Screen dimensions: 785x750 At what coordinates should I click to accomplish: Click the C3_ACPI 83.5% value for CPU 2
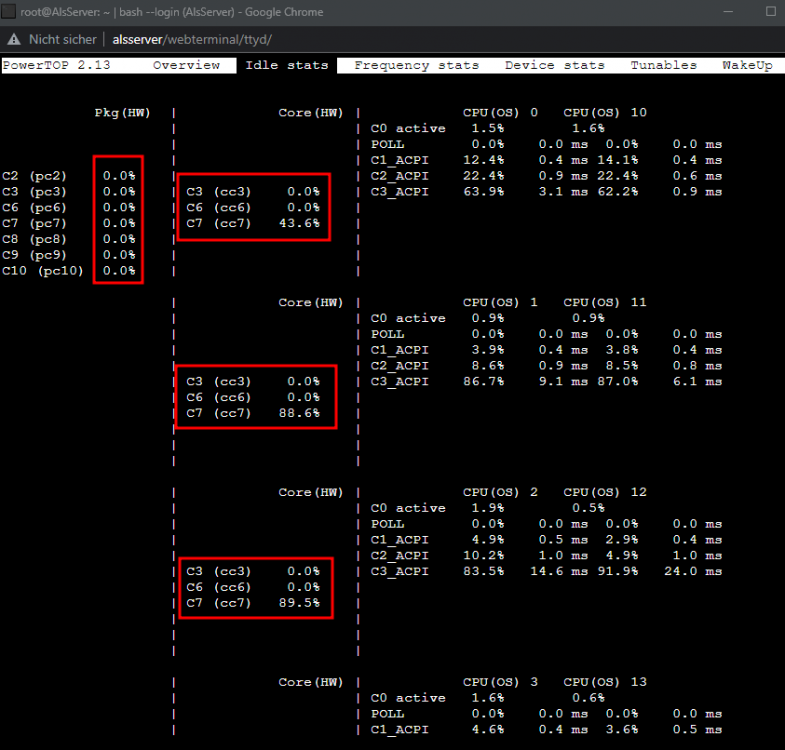pos(484,571)
